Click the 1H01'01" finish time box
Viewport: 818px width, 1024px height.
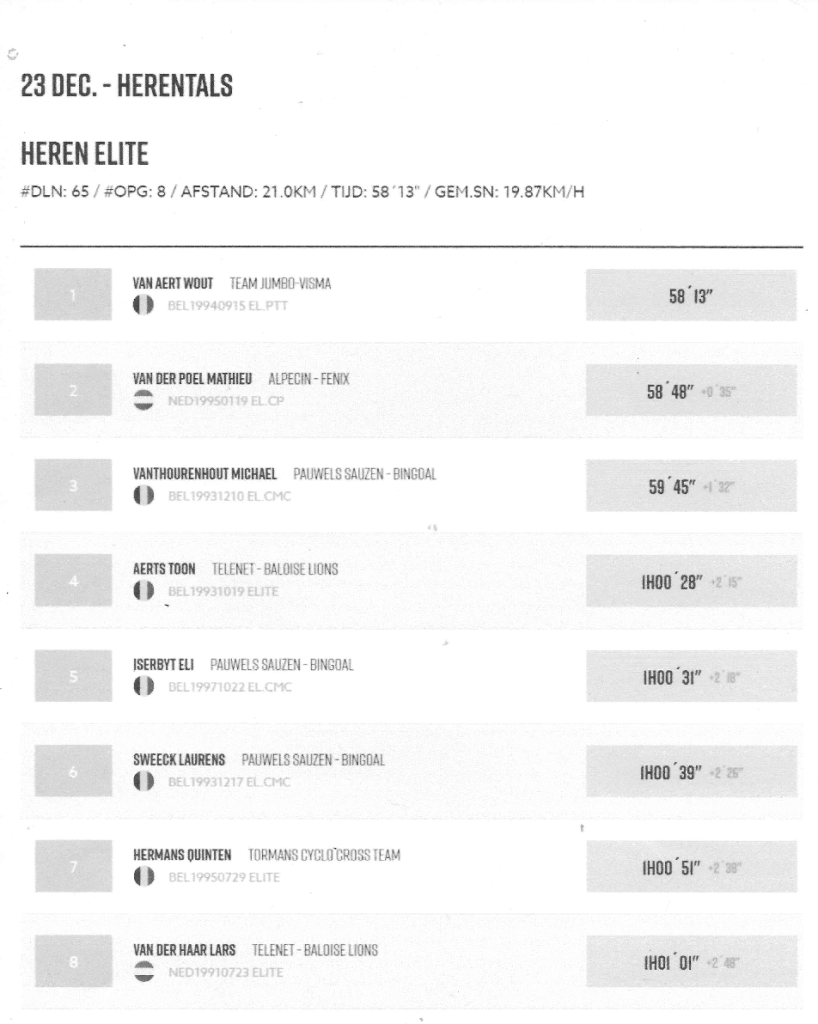(691, 961)
